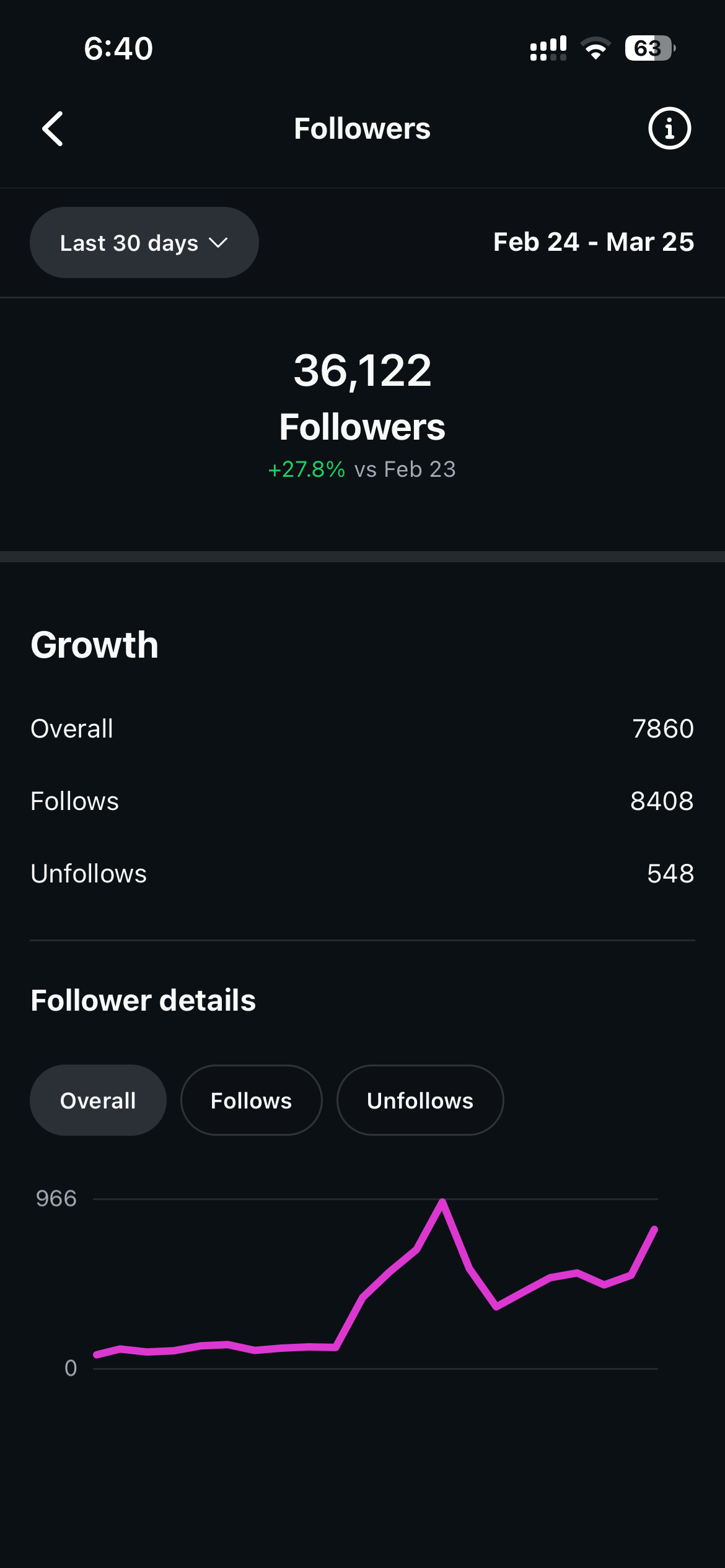Select the Unfollows row showing 548
Screen dimensions: 725x1568
(x=362, y=874)
